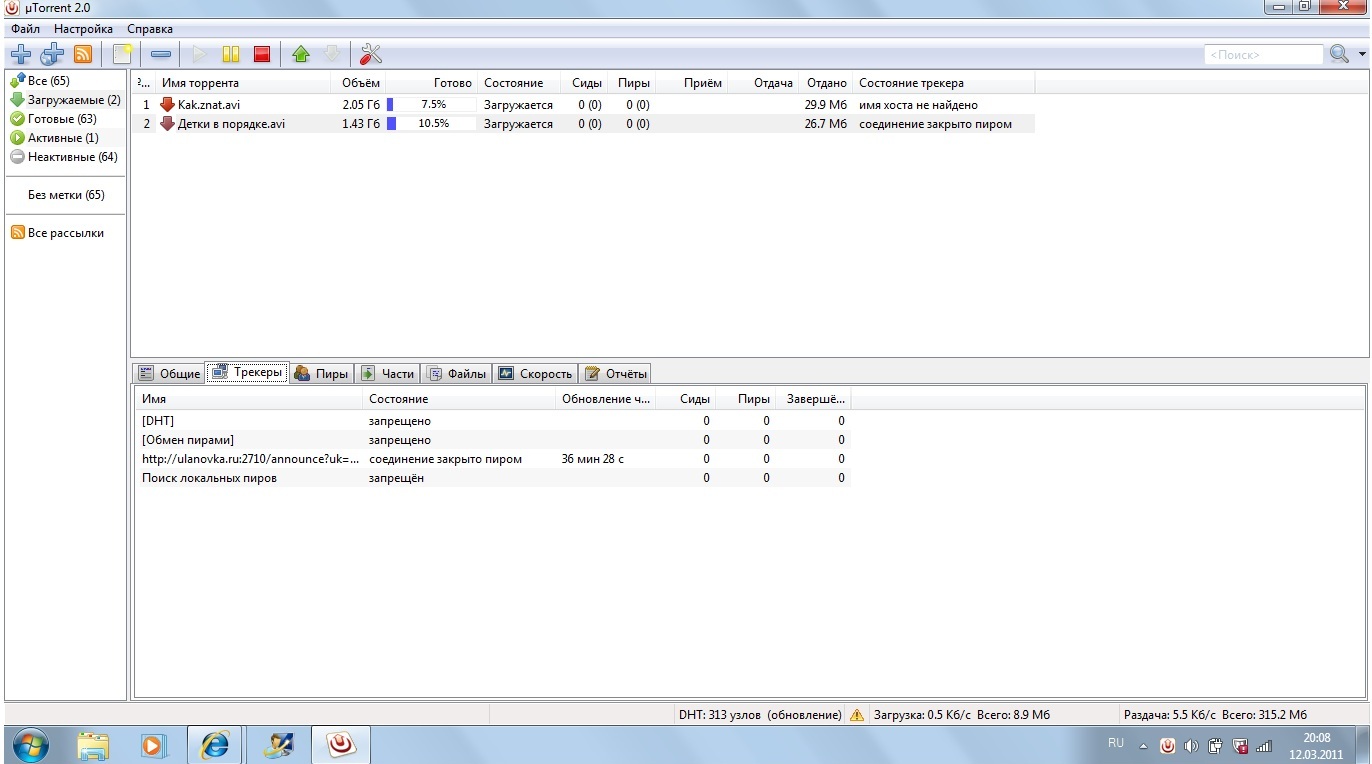
Task: Click the search magnifier icon
Action: tap(1338, 54)
